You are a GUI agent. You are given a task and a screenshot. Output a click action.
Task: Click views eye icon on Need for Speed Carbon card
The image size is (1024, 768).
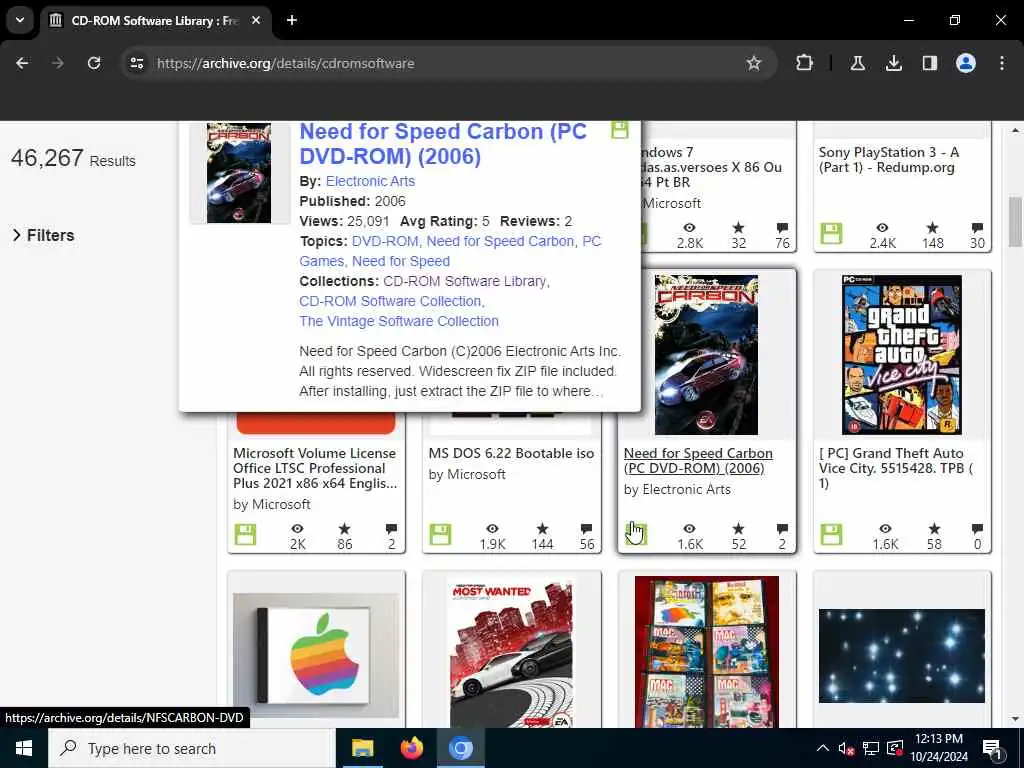click(x=690, y=528)
